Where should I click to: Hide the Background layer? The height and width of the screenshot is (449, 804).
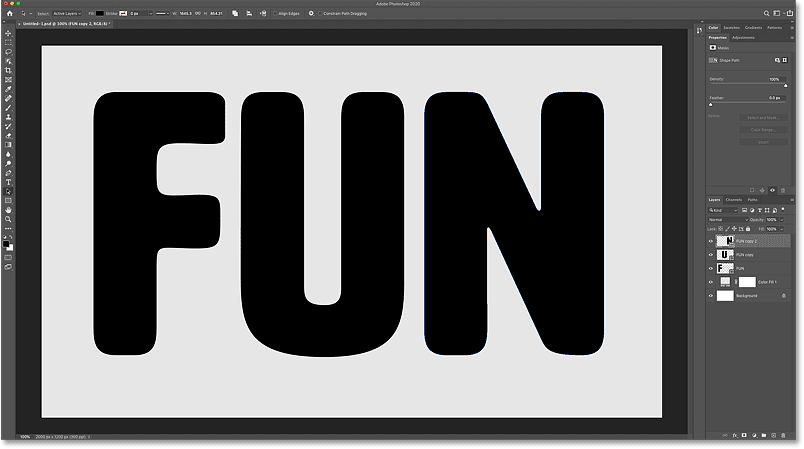pos(711,296)
